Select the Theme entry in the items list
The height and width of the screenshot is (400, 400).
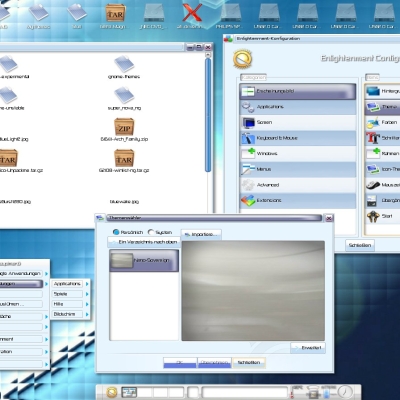[382, 107]
